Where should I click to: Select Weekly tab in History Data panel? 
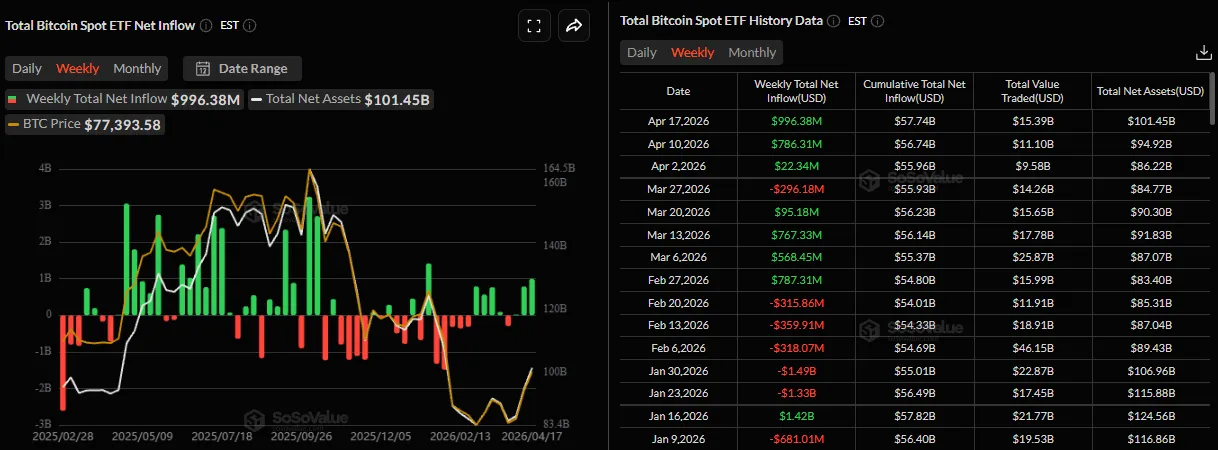tap(692, 53)
